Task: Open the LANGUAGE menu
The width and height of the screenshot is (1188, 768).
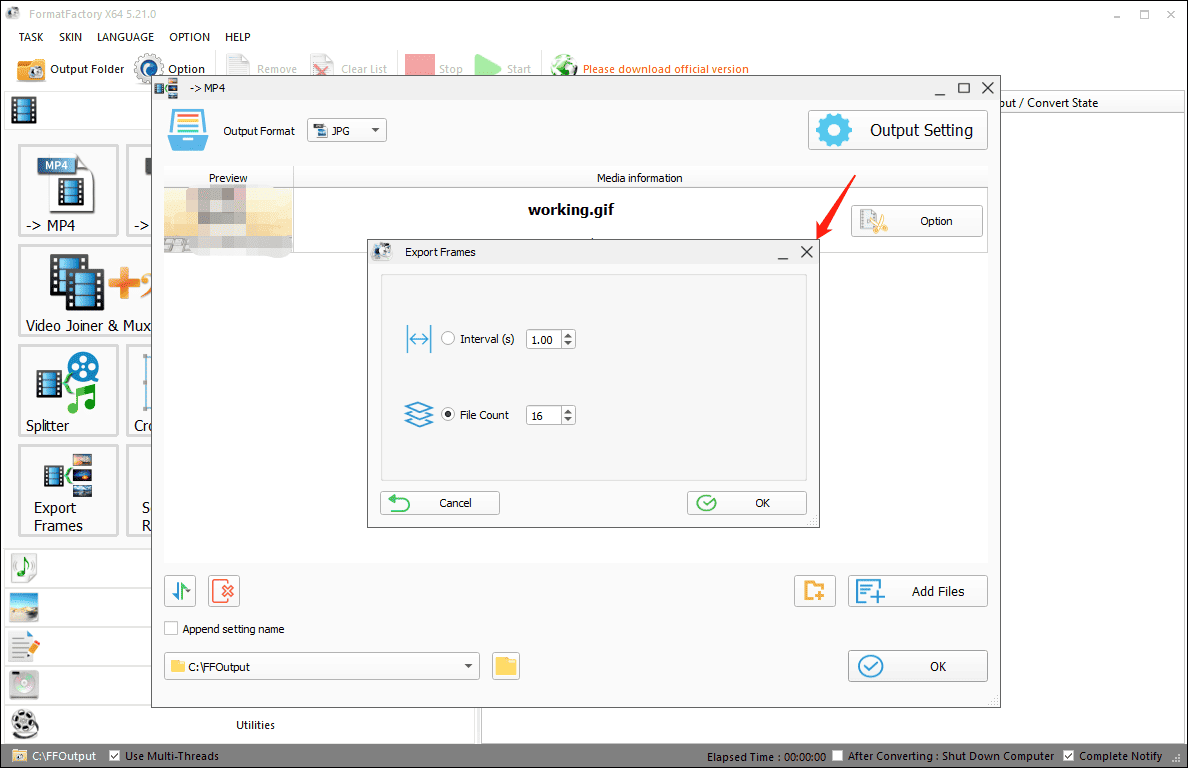Action: [125, 37]
